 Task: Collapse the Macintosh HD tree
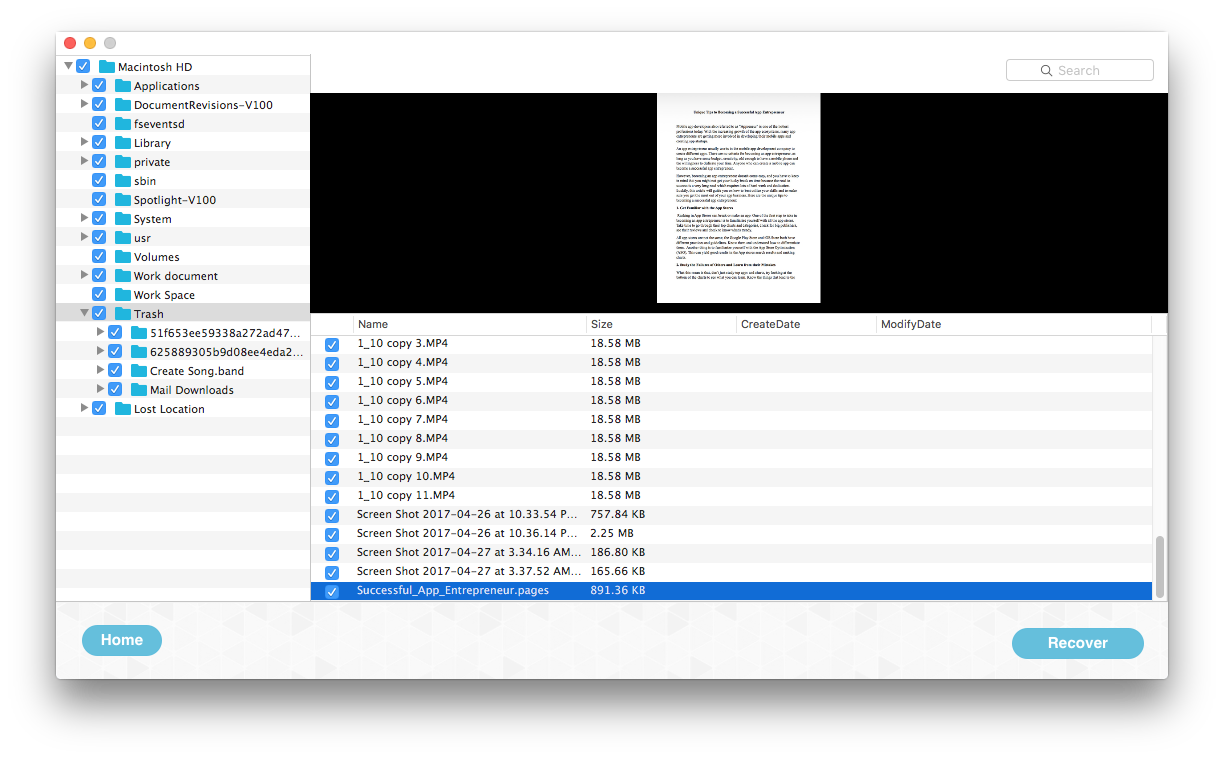(x=68, y=67)
